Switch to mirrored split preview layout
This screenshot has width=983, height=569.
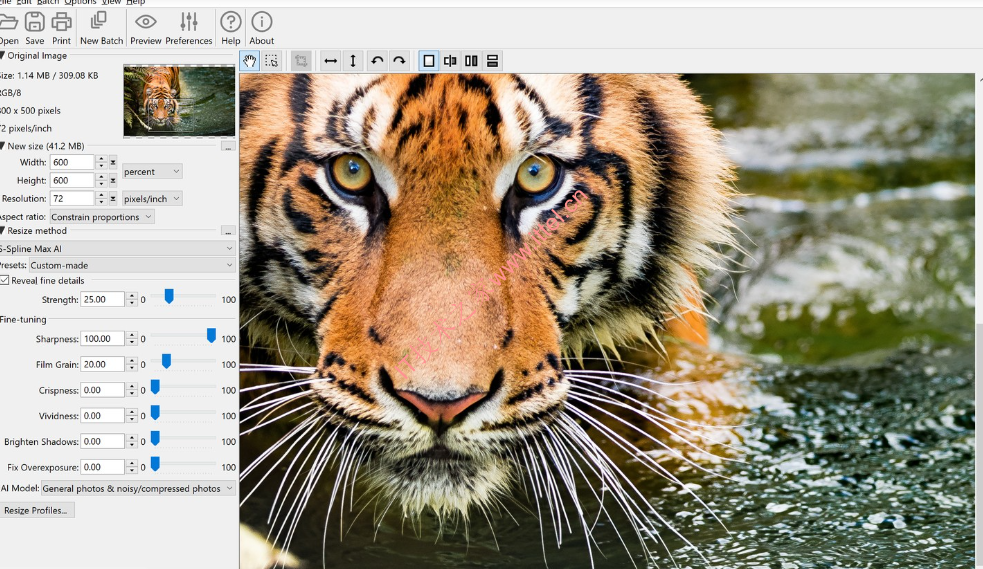coord(450,61)
